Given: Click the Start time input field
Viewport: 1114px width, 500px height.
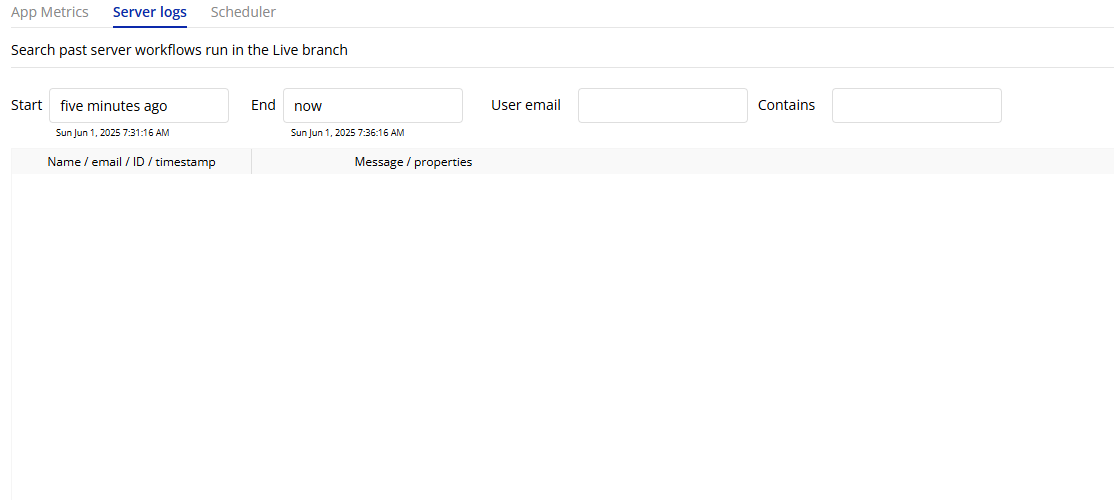Looking at the screenshot, I should pos(139,106).
